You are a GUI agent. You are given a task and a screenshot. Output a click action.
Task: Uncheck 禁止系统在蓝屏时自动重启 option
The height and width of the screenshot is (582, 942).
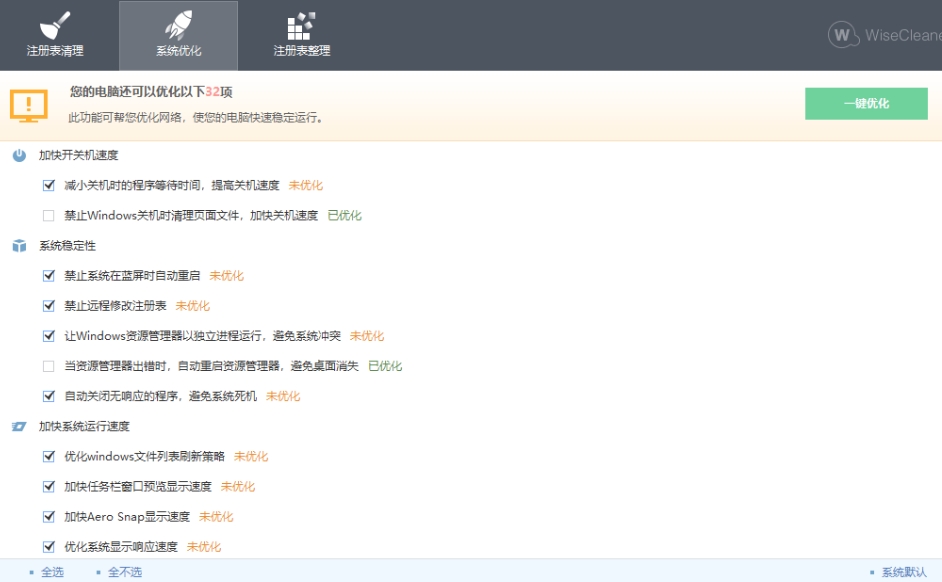(x=49, y=276)
